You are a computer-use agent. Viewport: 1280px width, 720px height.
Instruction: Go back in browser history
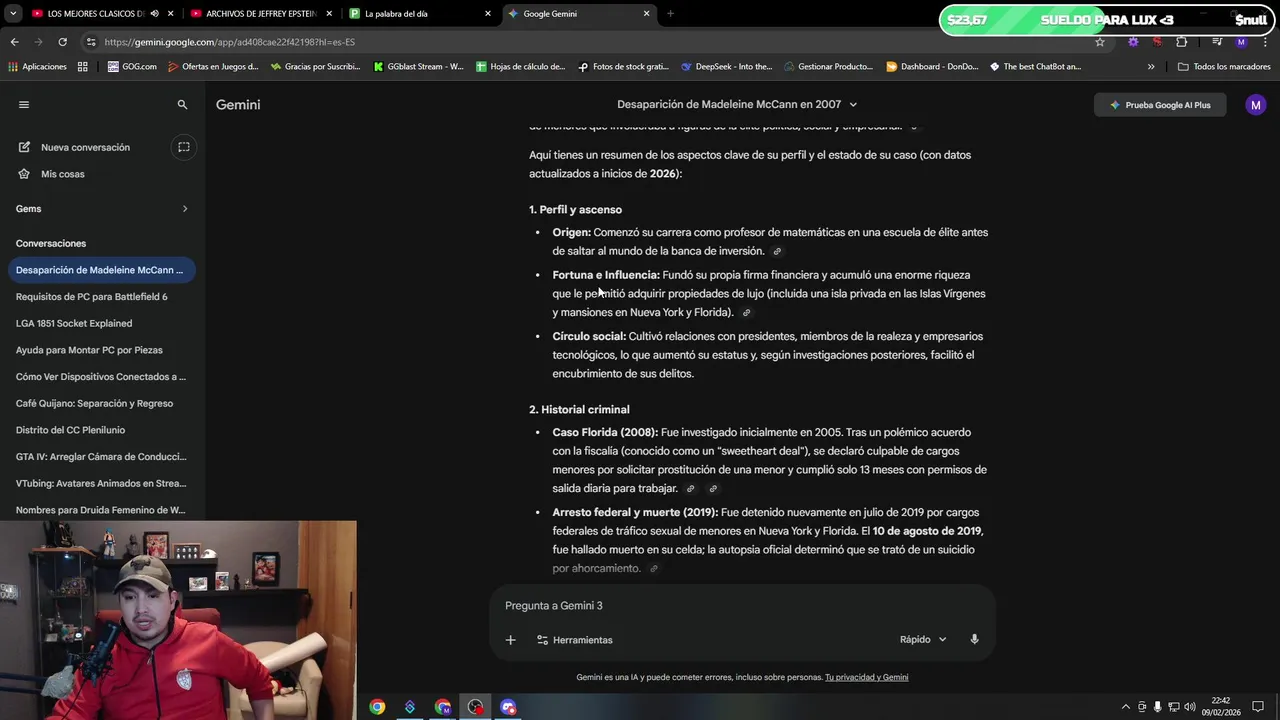point(14,42)
